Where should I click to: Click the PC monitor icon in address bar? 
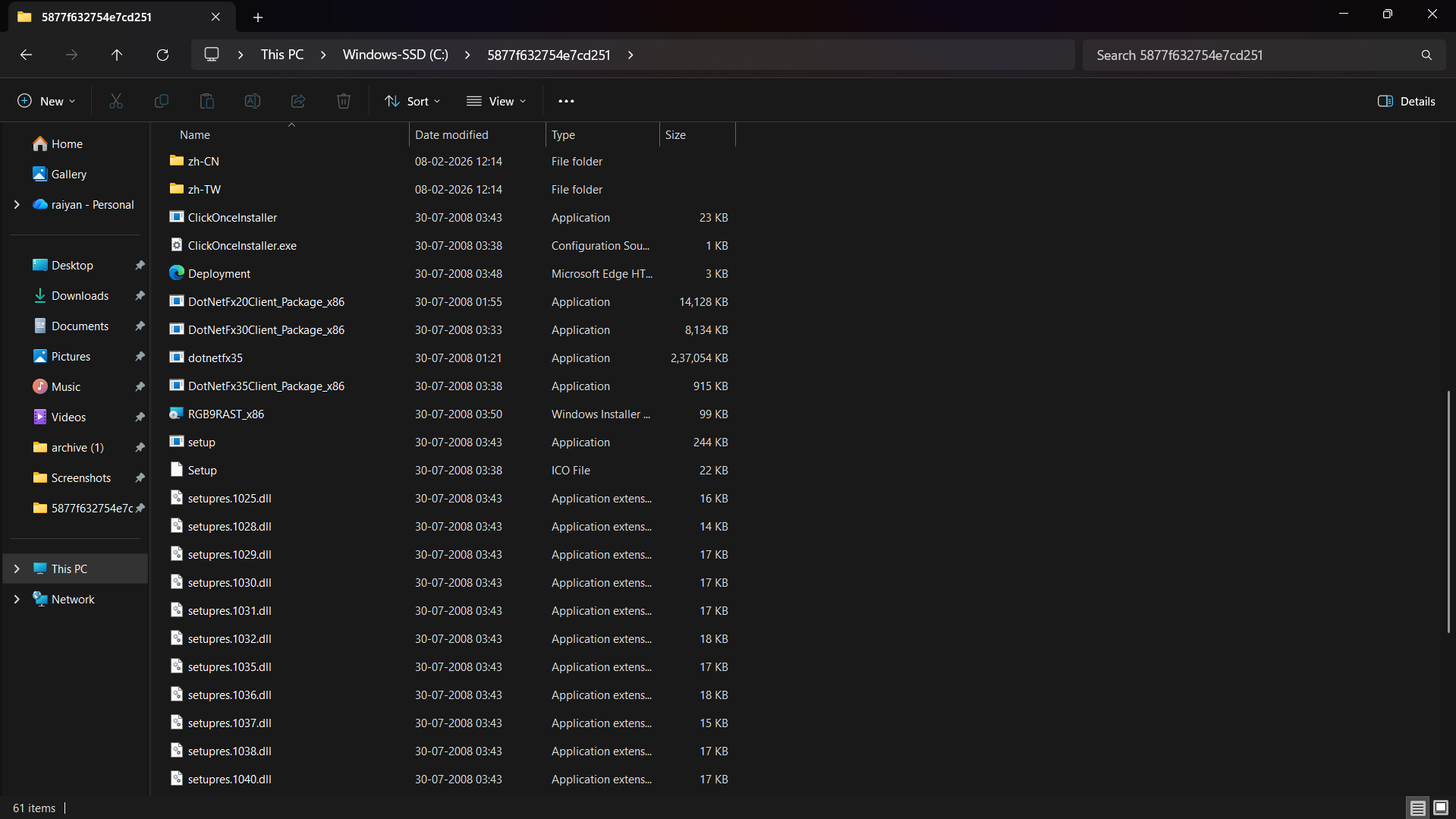pyautogui.click(x=212, y=55)
